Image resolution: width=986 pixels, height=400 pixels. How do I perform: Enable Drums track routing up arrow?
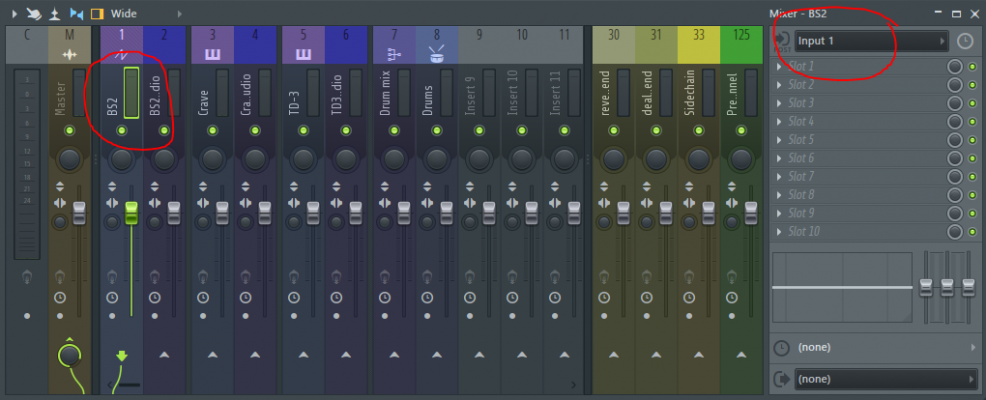coord(436,355)
